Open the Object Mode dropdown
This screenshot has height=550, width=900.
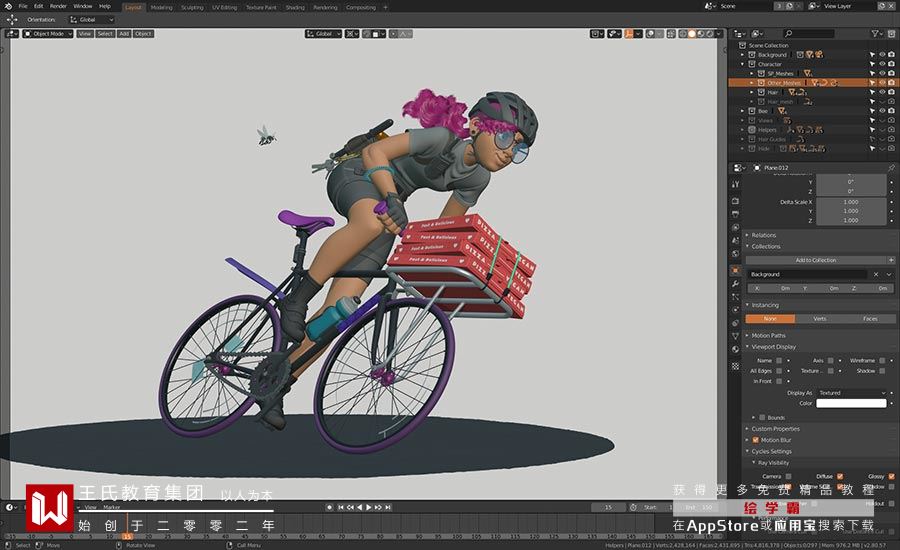(48, 34)
